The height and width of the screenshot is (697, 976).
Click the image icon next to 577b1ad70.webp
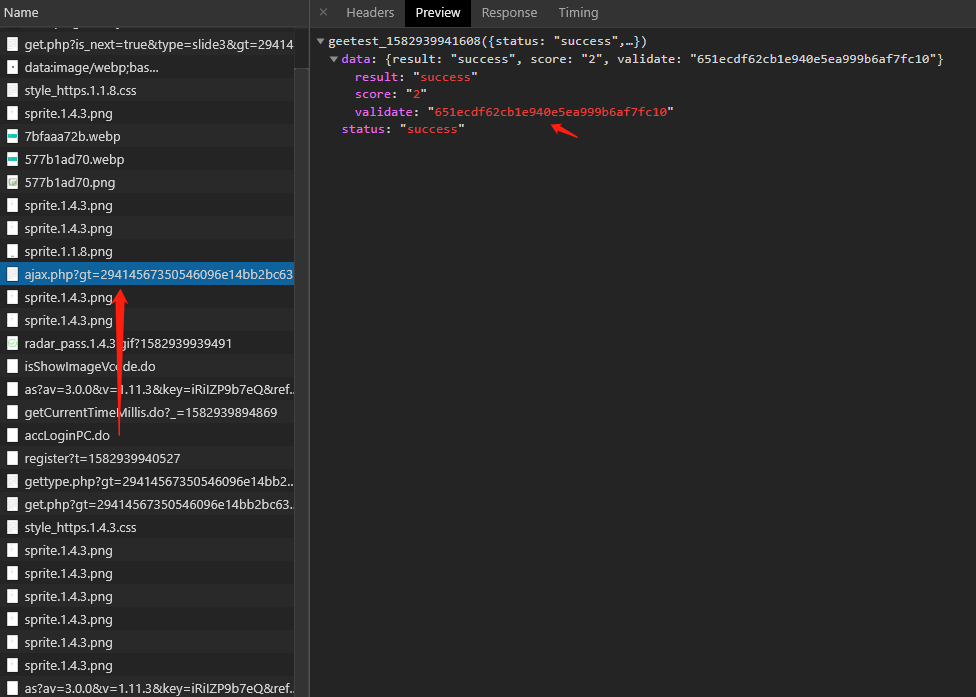coord(12,159)
